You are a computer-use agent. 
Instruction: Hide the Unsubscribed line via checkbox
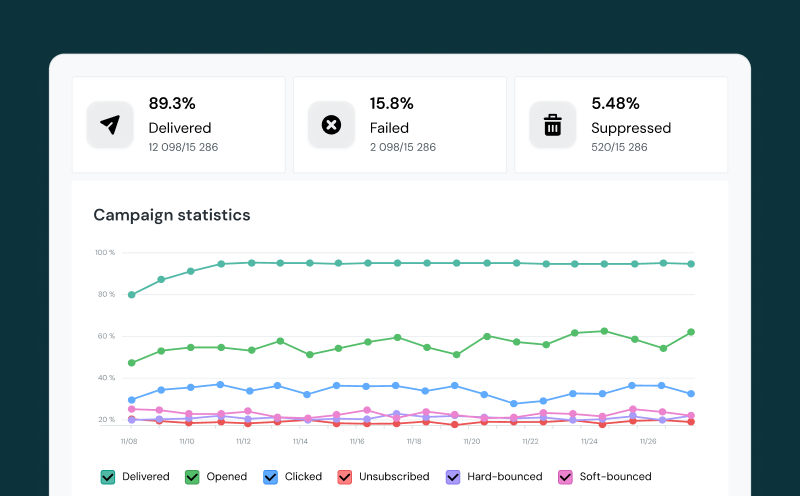tap(345, 477)
